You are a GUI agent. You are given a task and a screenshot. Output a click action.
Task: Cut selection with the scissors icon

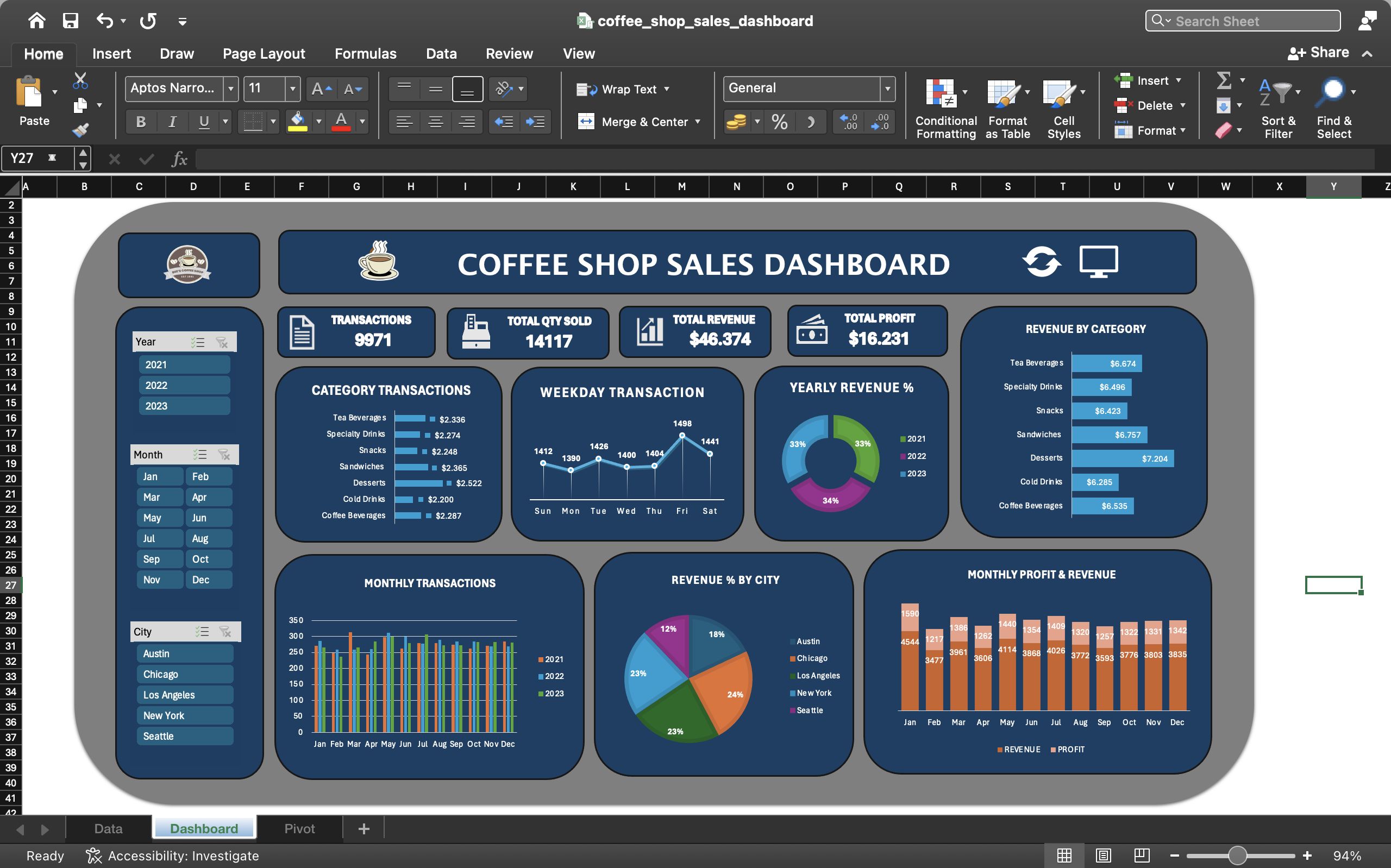(80, 80)
